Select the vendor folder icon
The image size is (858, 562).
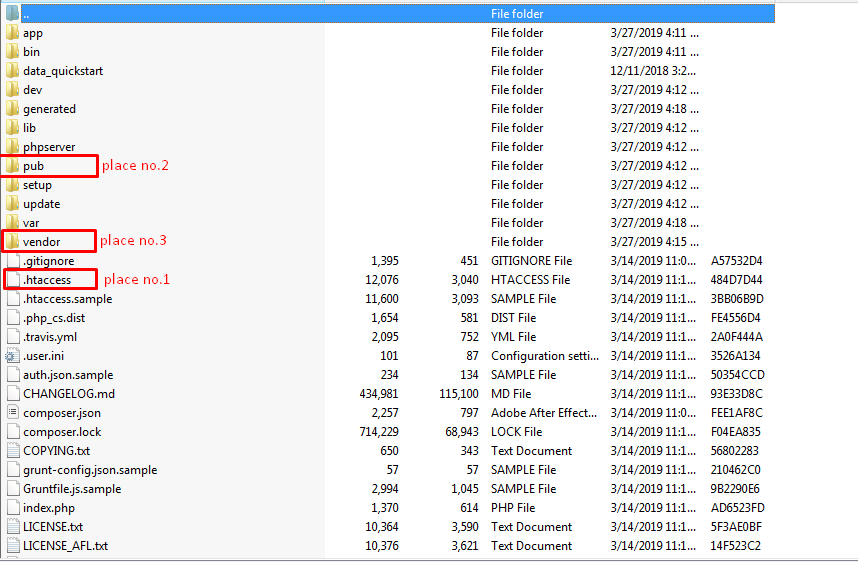(12, 241)
